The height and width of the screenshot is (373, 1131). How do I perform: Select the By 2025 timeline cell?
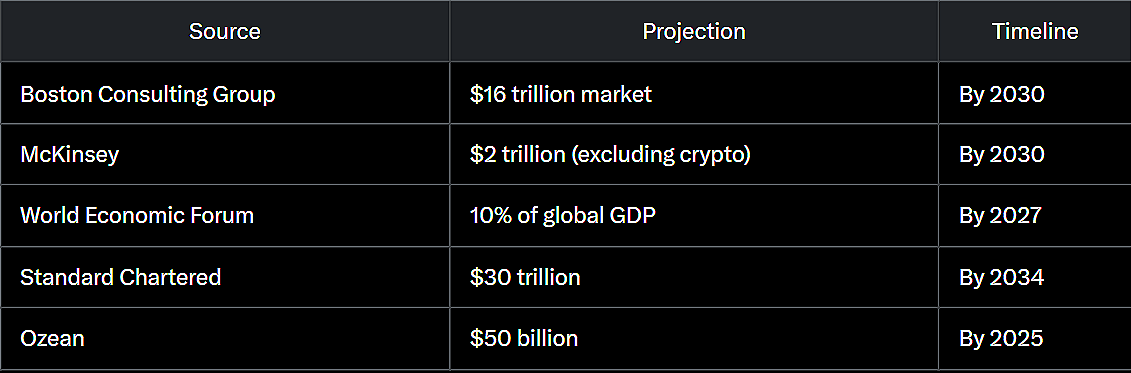coord(1034,338)
